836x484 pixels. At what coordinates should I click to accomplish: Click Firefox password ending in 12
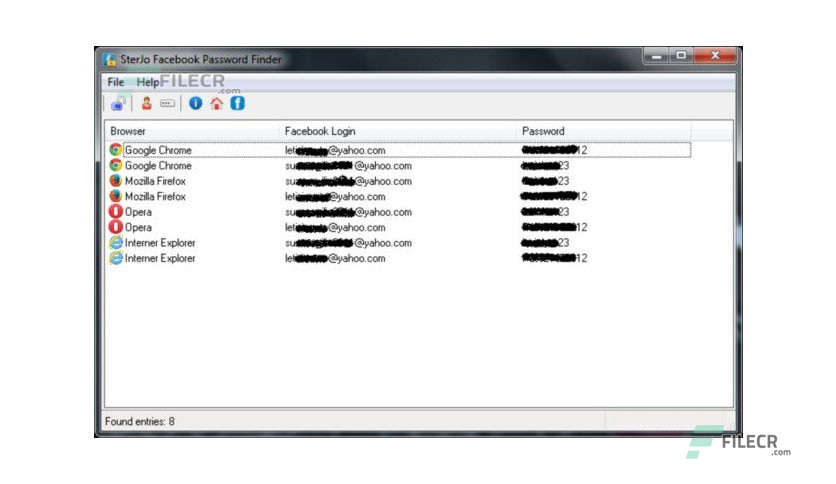(554, 197)
